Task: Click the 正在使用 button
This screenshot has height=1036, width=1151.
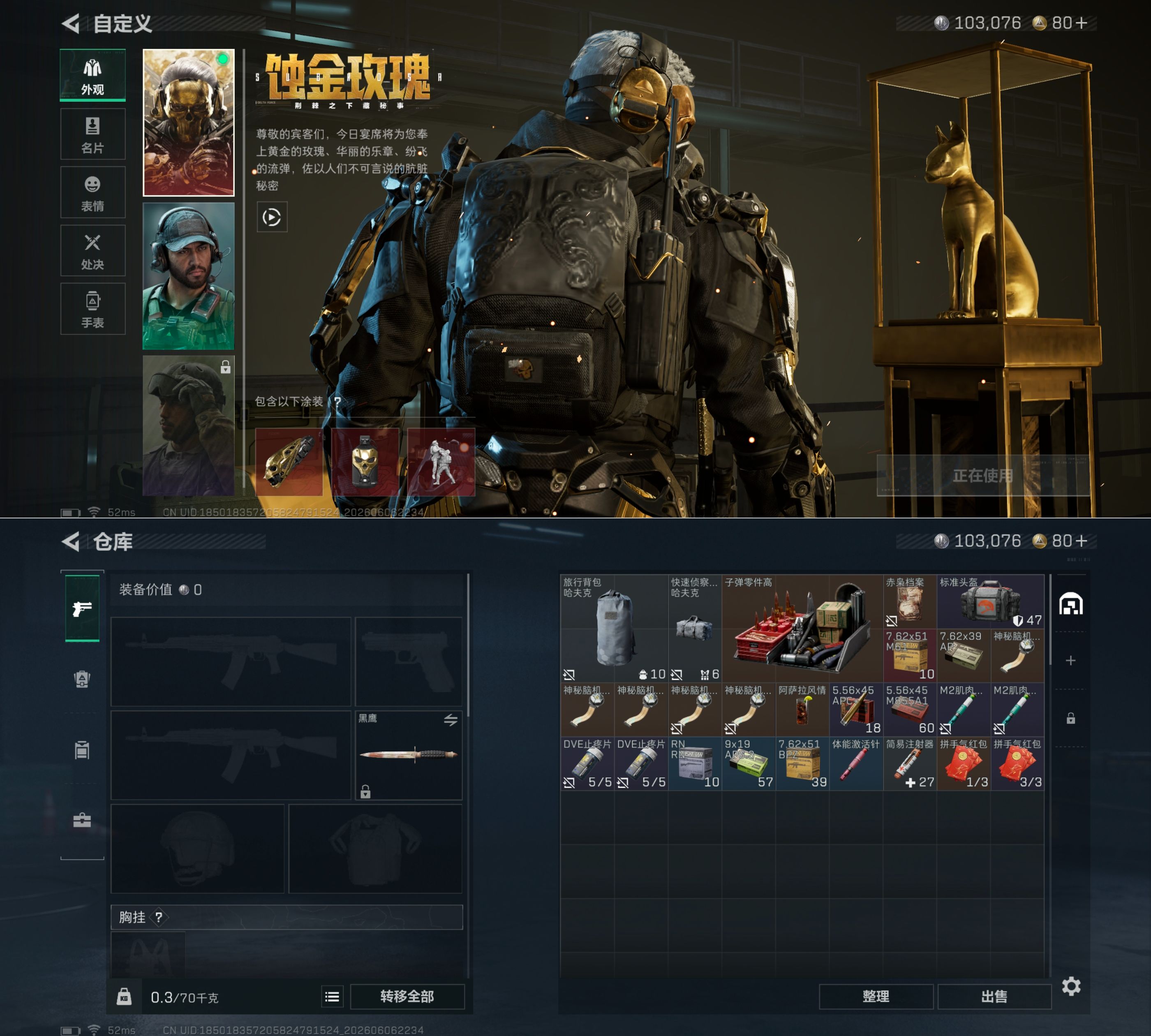Action: click(x=983, y=475)
